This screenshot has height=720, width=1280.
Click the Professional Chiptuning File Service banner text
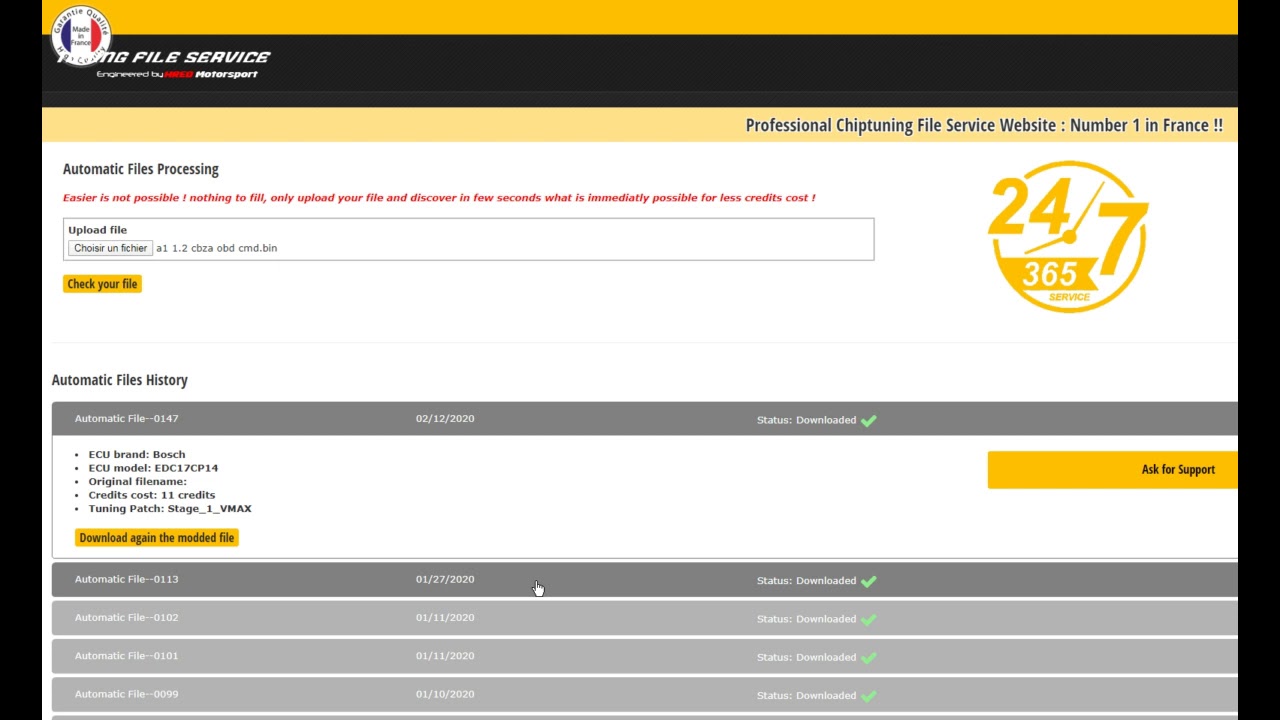[984, 125]
